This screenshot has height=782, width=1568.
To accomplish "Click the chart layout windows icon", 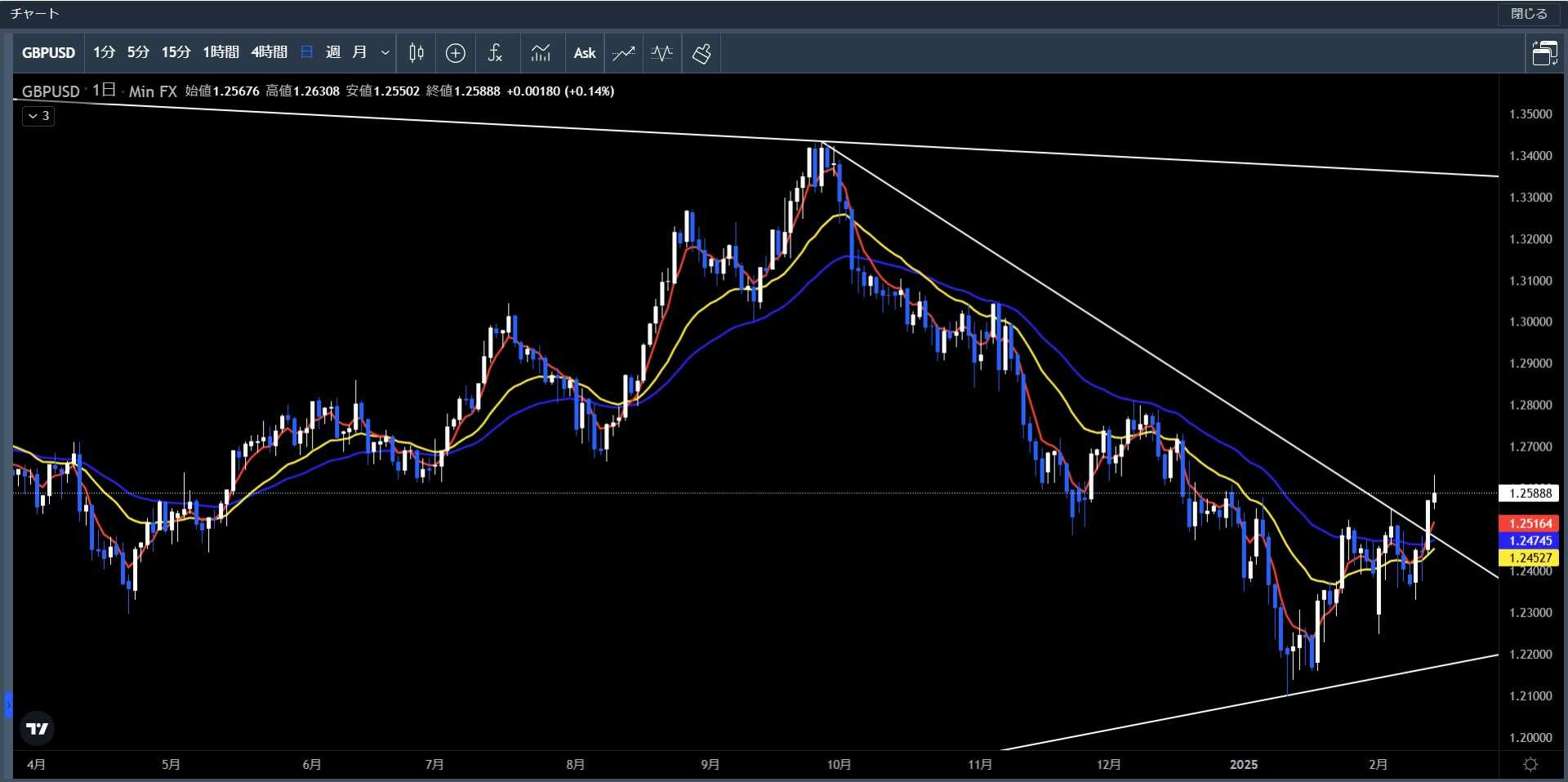I will point(1544,53).
